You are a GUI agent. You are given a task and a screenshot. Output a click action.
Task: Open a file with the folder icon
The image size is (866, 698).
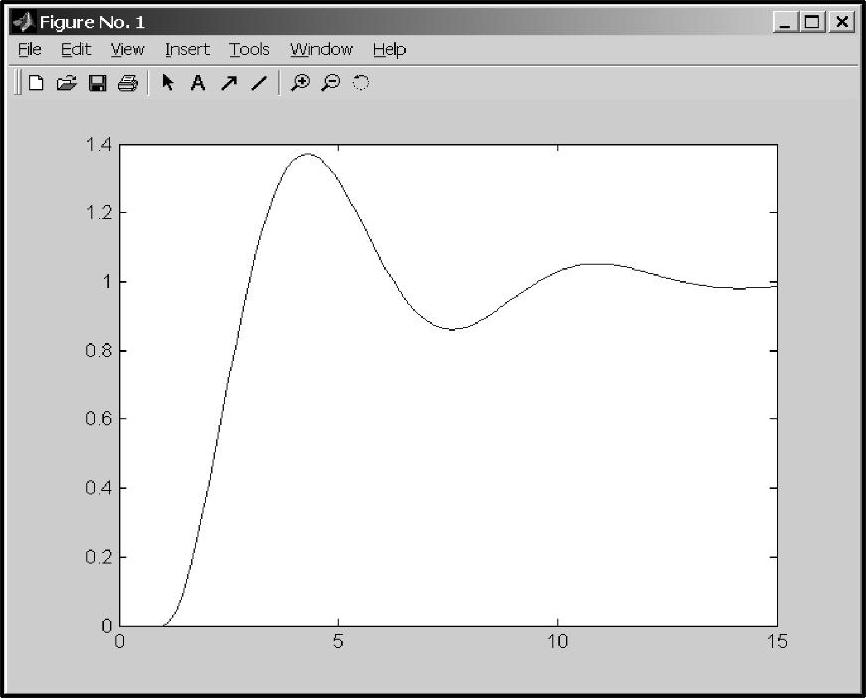pos(66,83)
